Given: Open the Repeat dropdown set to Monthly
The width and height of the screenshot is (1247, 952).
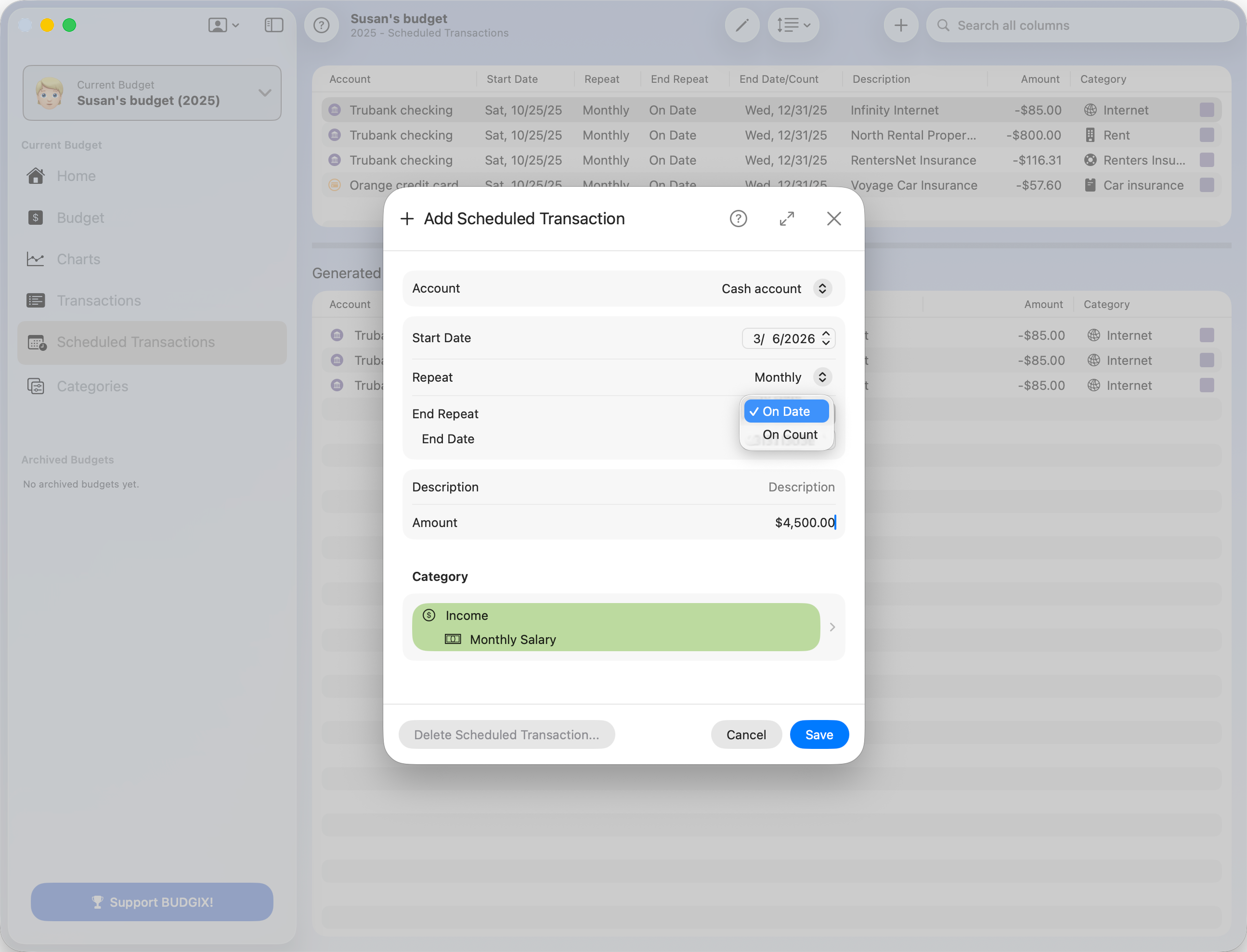Looking at the screenshot, I should [x=822, y=377].
